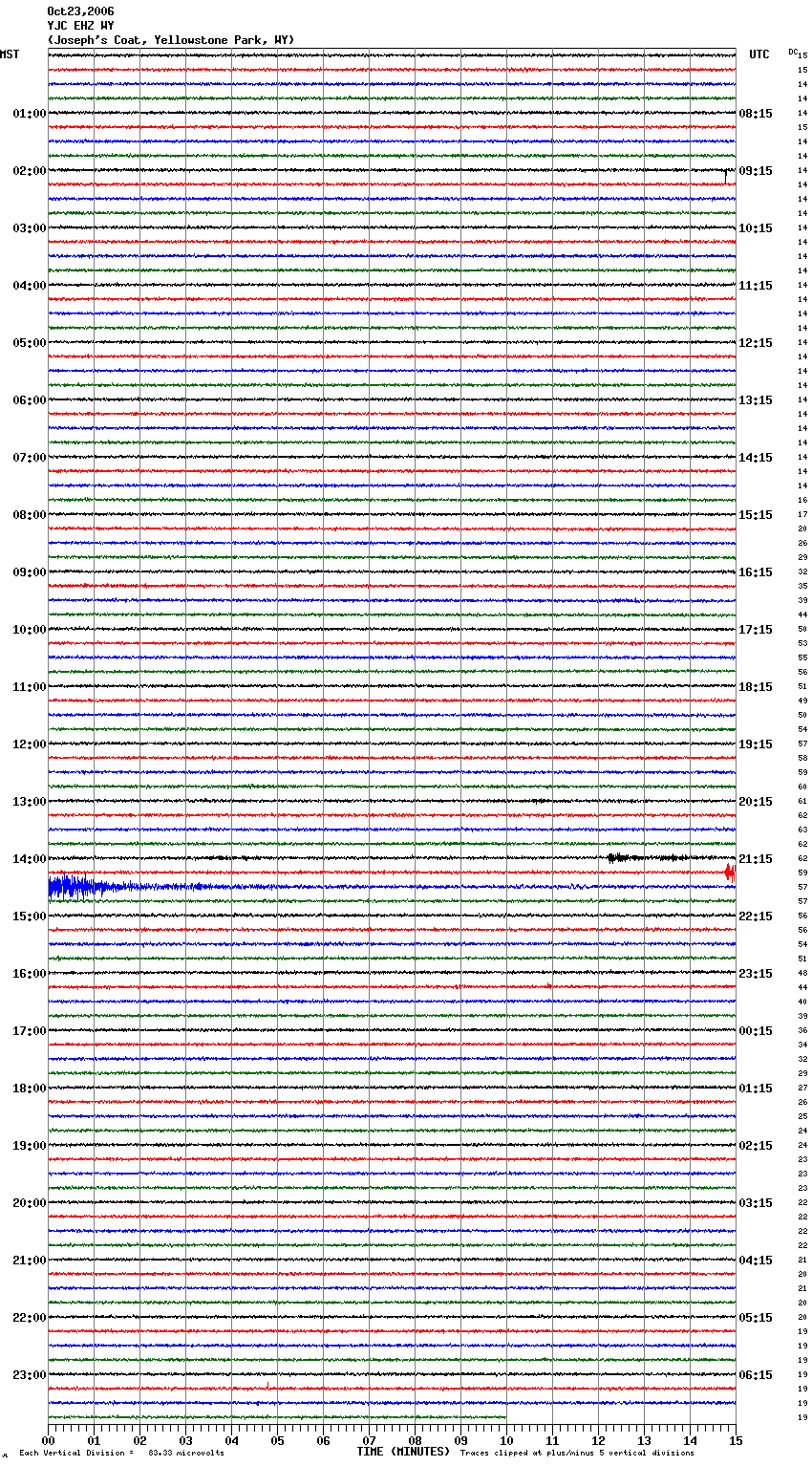
Task: Click the 17:00 MST time label
Action: click(30, 1031)
